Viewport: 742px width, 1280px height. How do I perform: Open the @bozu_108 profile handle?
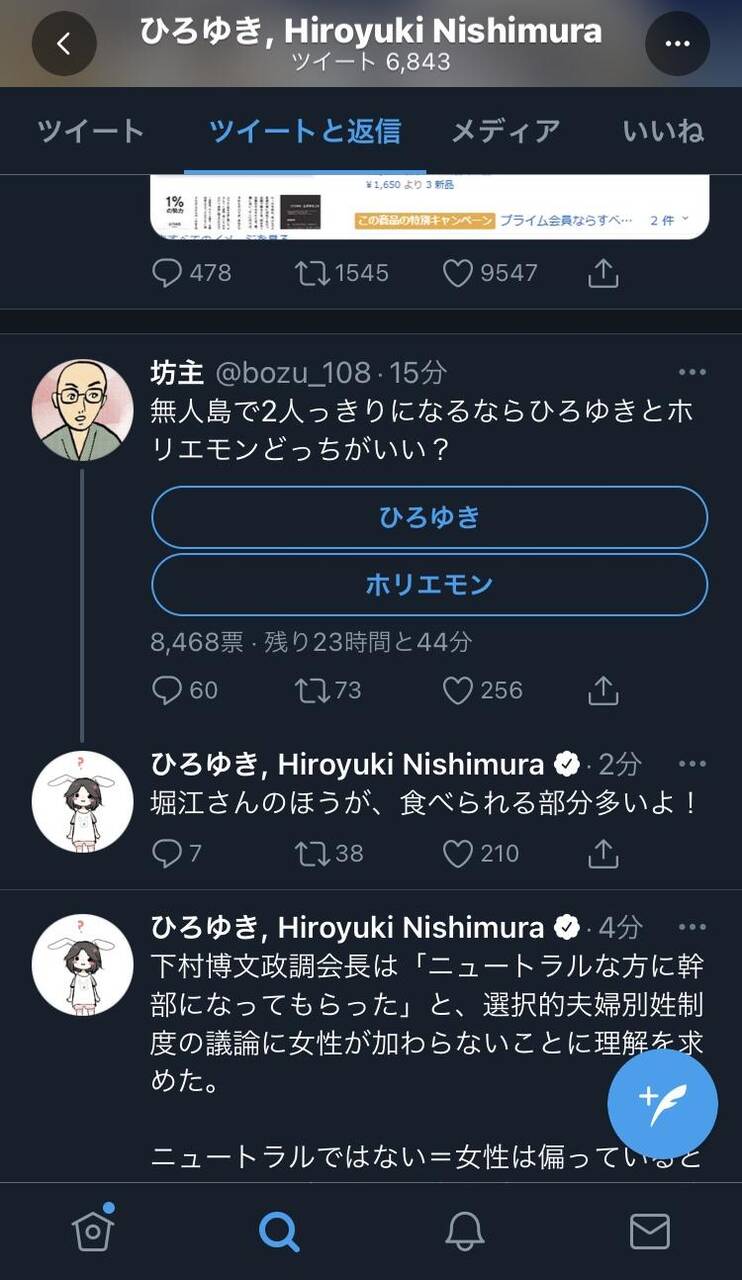point(294,373)
